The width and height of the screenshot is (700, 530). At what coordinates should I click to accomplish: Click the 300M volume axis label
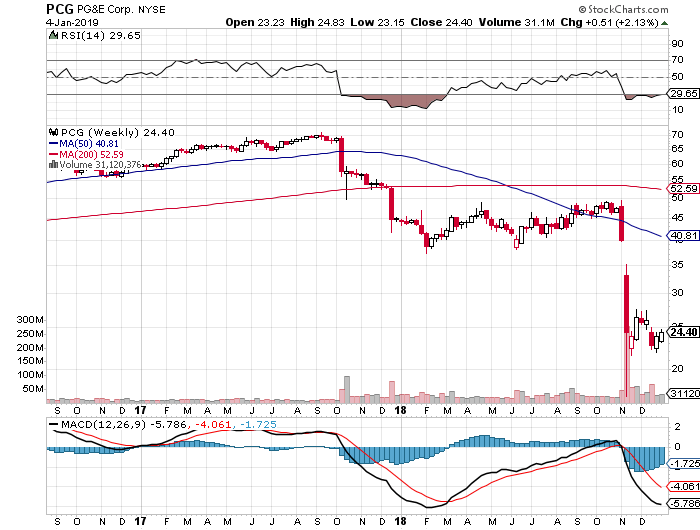click(30, 320)
